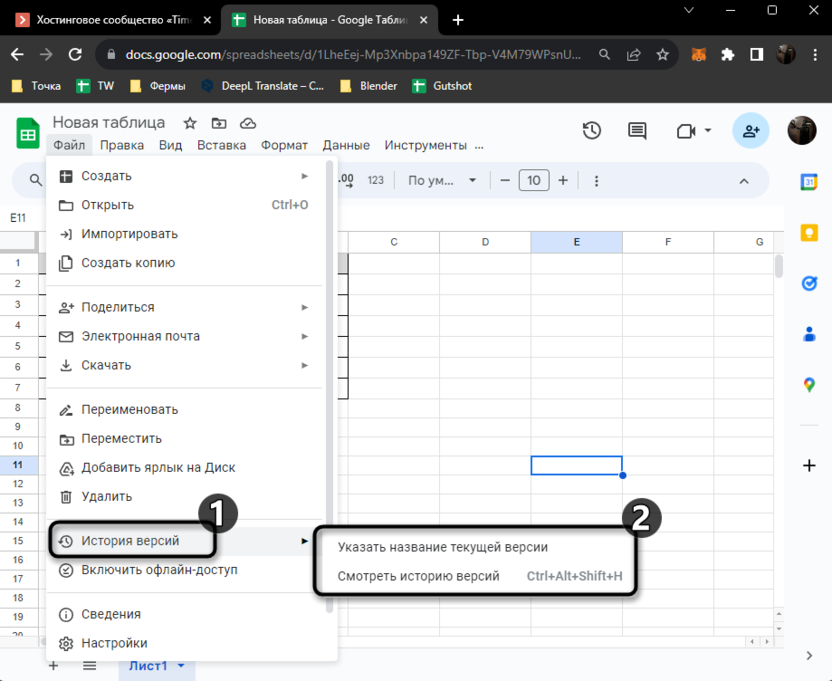Open Google Maps in side panel

click(809, 385)
